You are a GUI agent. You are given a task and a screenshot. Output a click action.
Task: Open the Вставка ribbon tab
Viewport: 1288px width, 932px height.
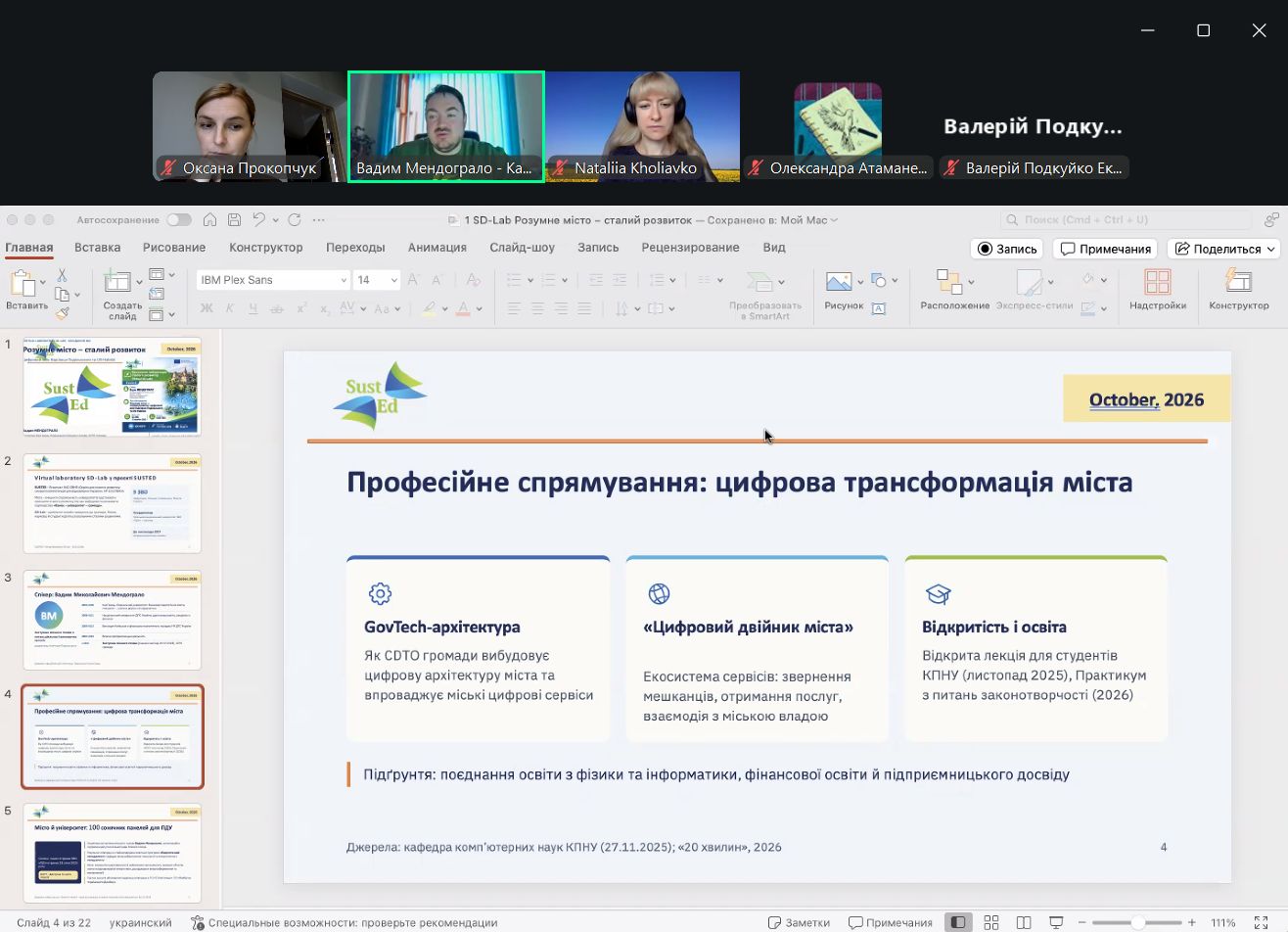pos(98,248)
